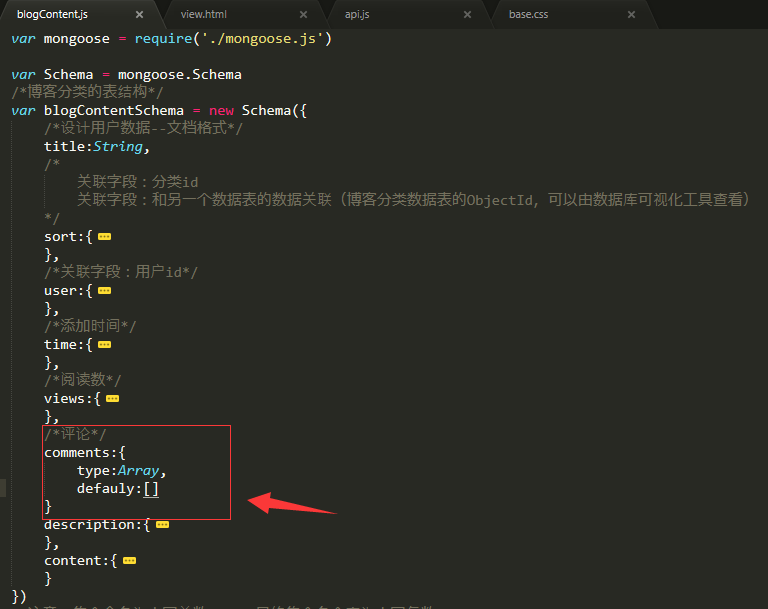Click the Array type keyword
This screenshot has width=768, height=609.
(x=139, y=471)
